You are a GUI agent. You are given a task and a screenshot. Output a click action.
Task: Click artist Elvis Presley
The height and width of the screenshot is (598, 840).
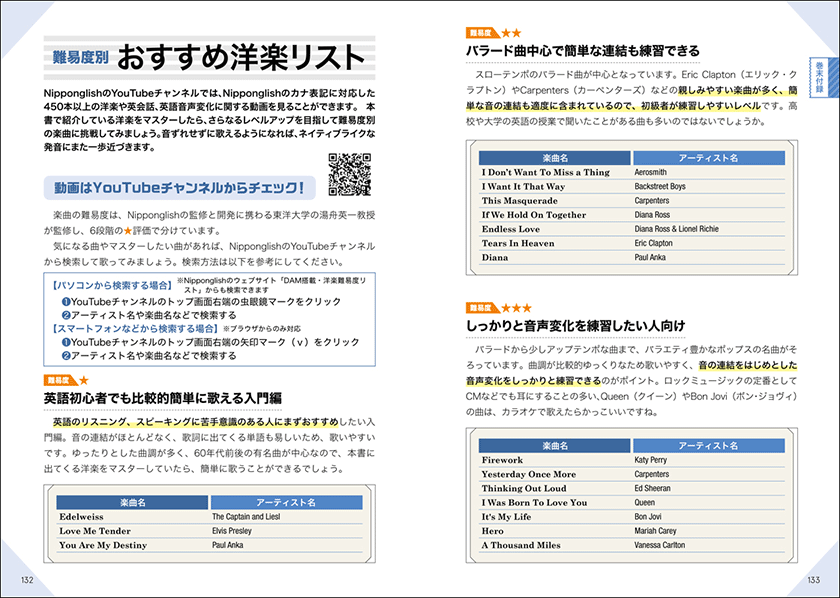232,531
